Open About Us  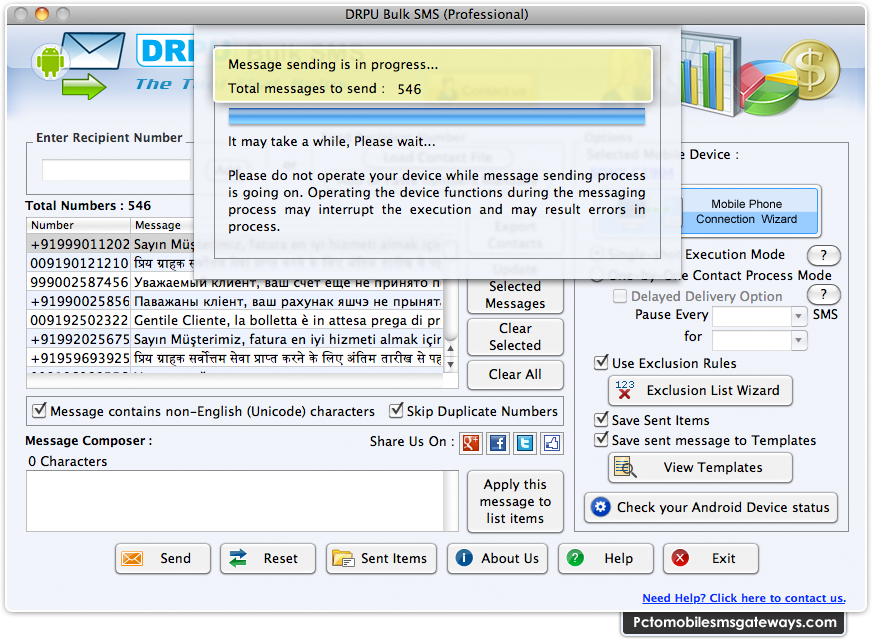[x=497, y=558]
